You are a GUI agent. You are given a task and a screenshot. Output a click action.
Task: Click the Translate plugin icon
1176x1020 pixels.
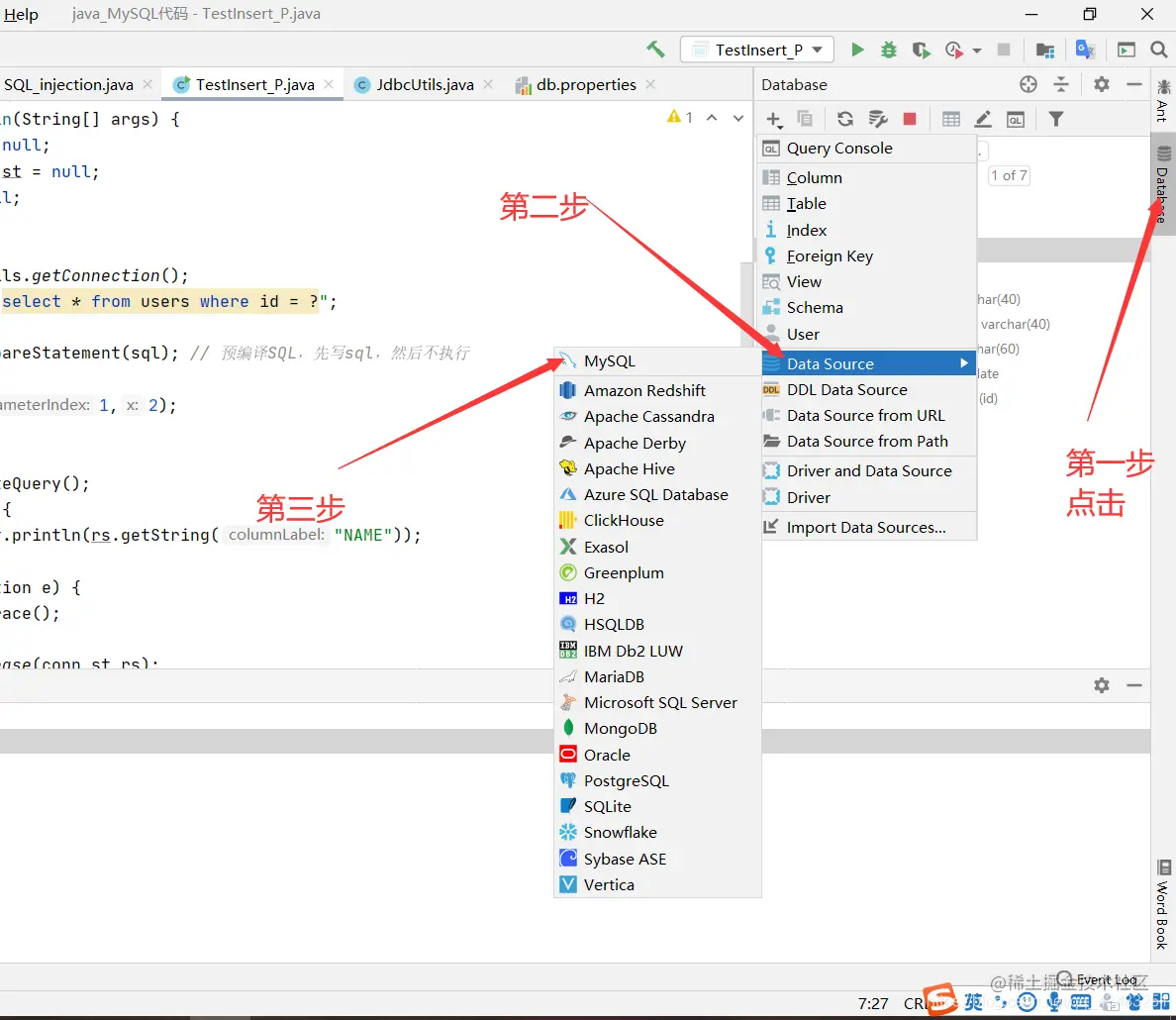1085,50
